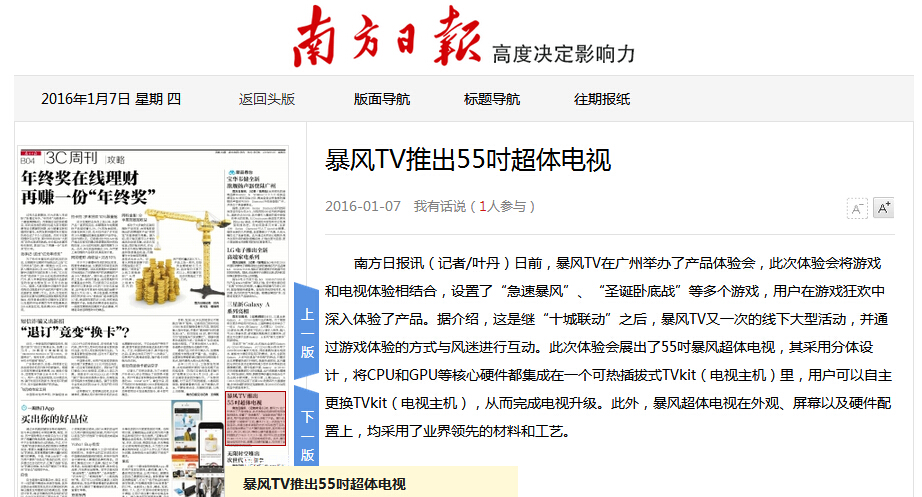This screenshot has width=922, height=497.
Task: Open 返回头版 navigation link
Action: 267,99
